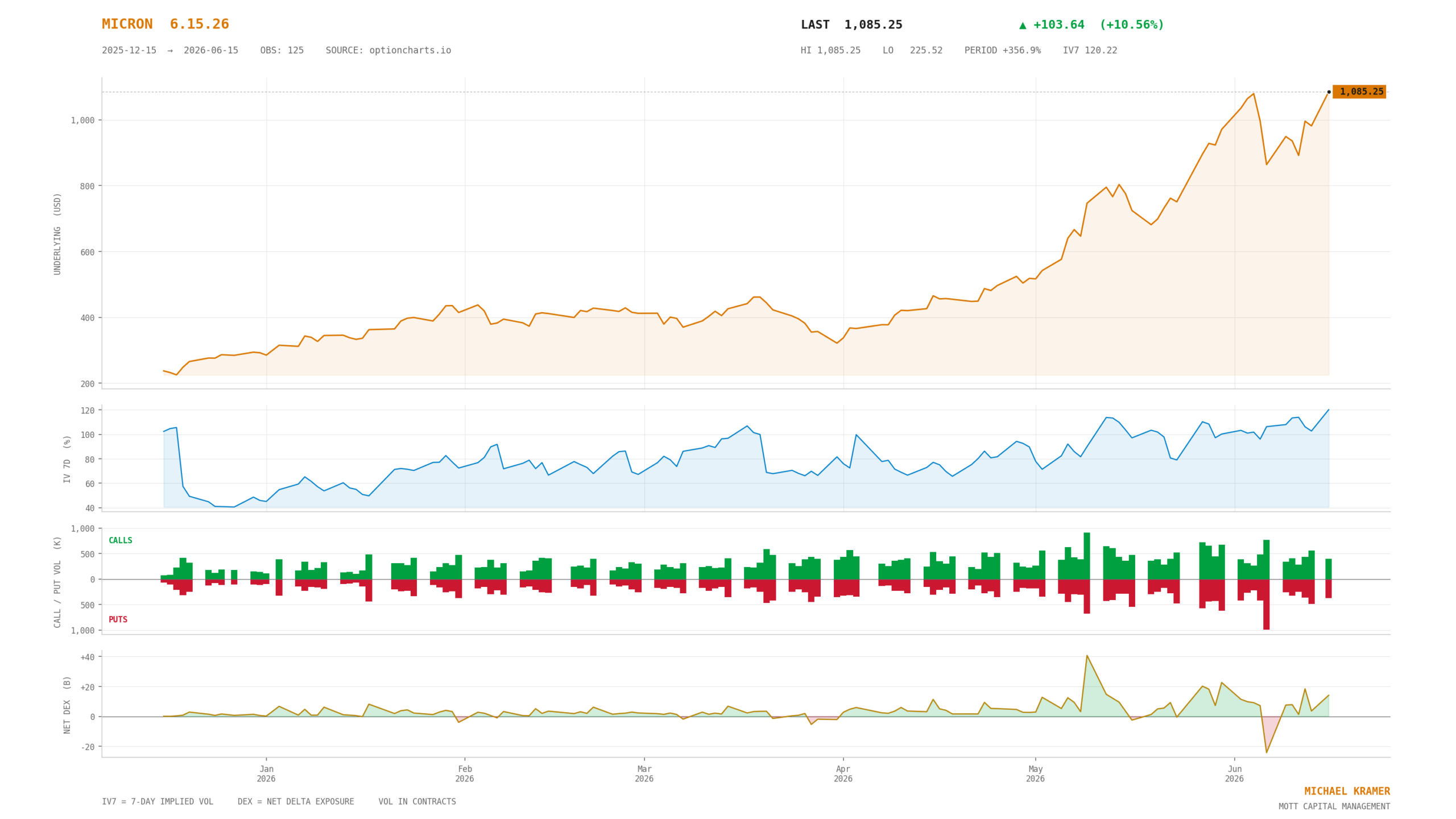
Task: Click the Apr 2026 axis label
Action: [843, 773]
